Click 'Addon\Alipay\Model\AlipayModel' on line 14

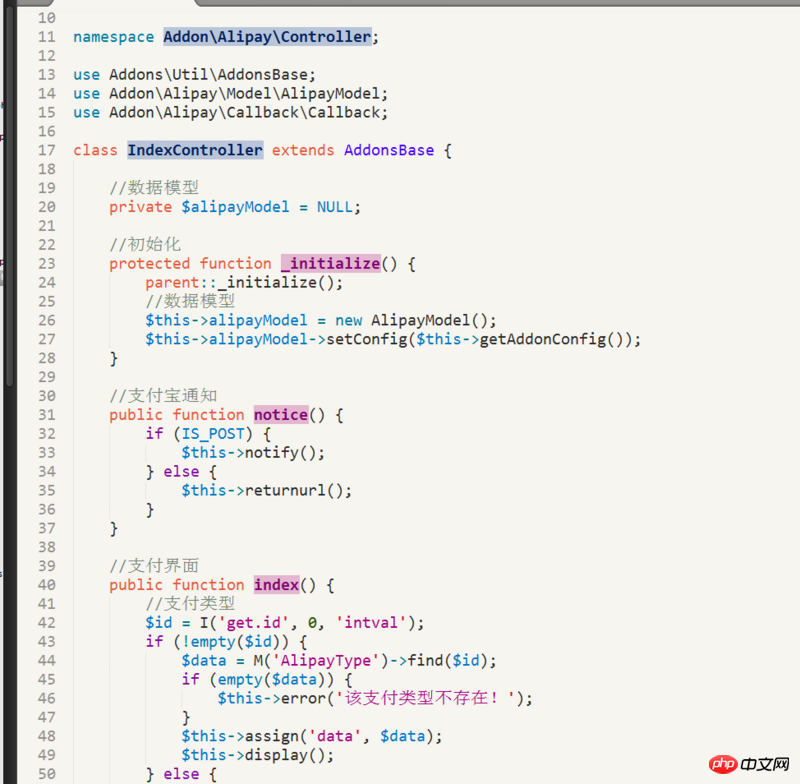tap(245, 94)
